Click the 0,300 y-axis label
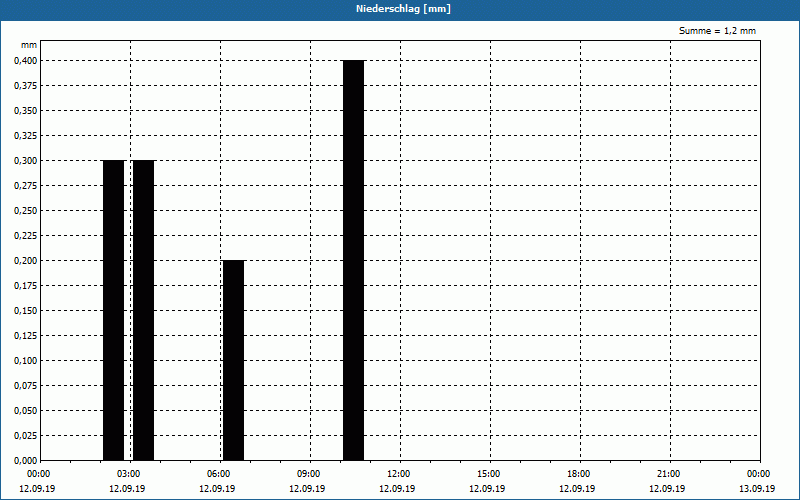This screenshot has height=500, width=800. click(x=26, y=161)
